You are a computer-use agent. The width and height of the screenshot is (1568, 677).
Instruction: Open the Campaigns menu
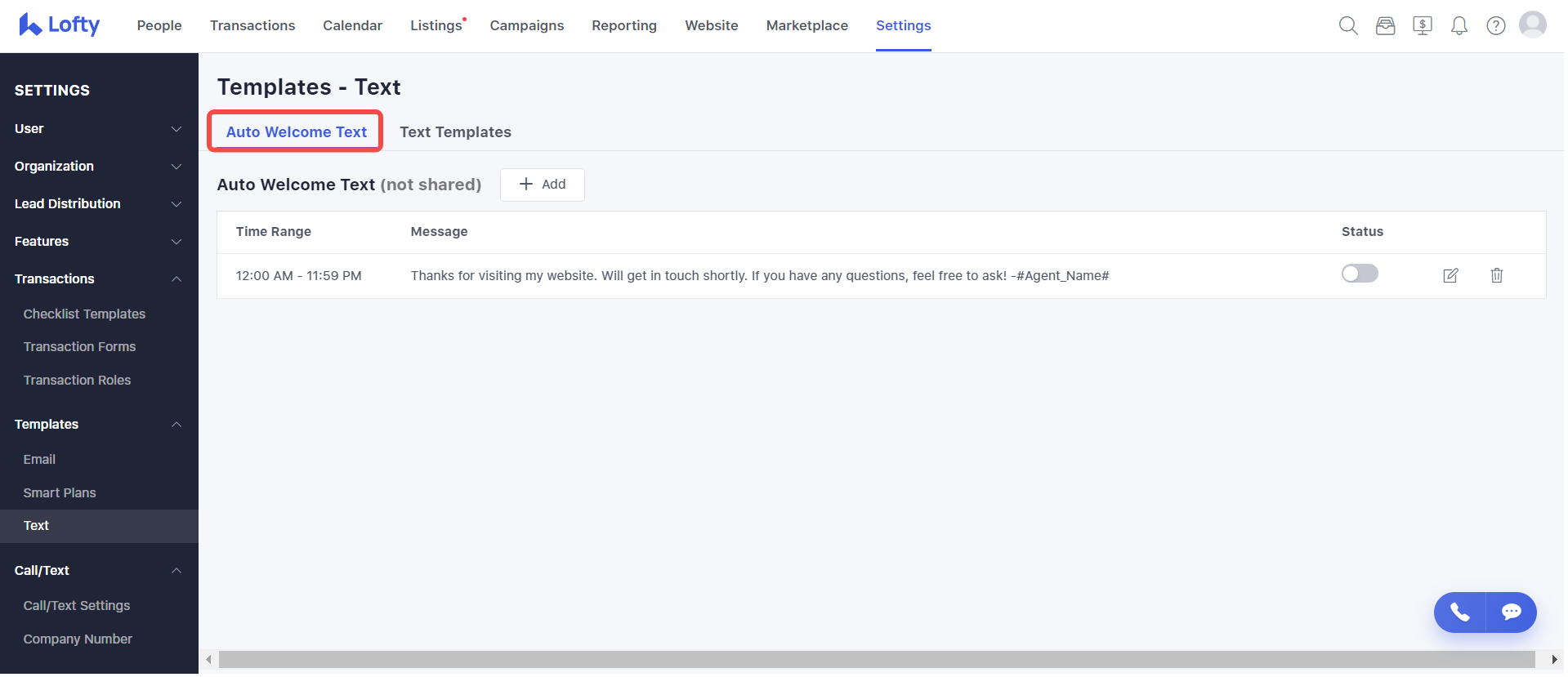point(527,25)
